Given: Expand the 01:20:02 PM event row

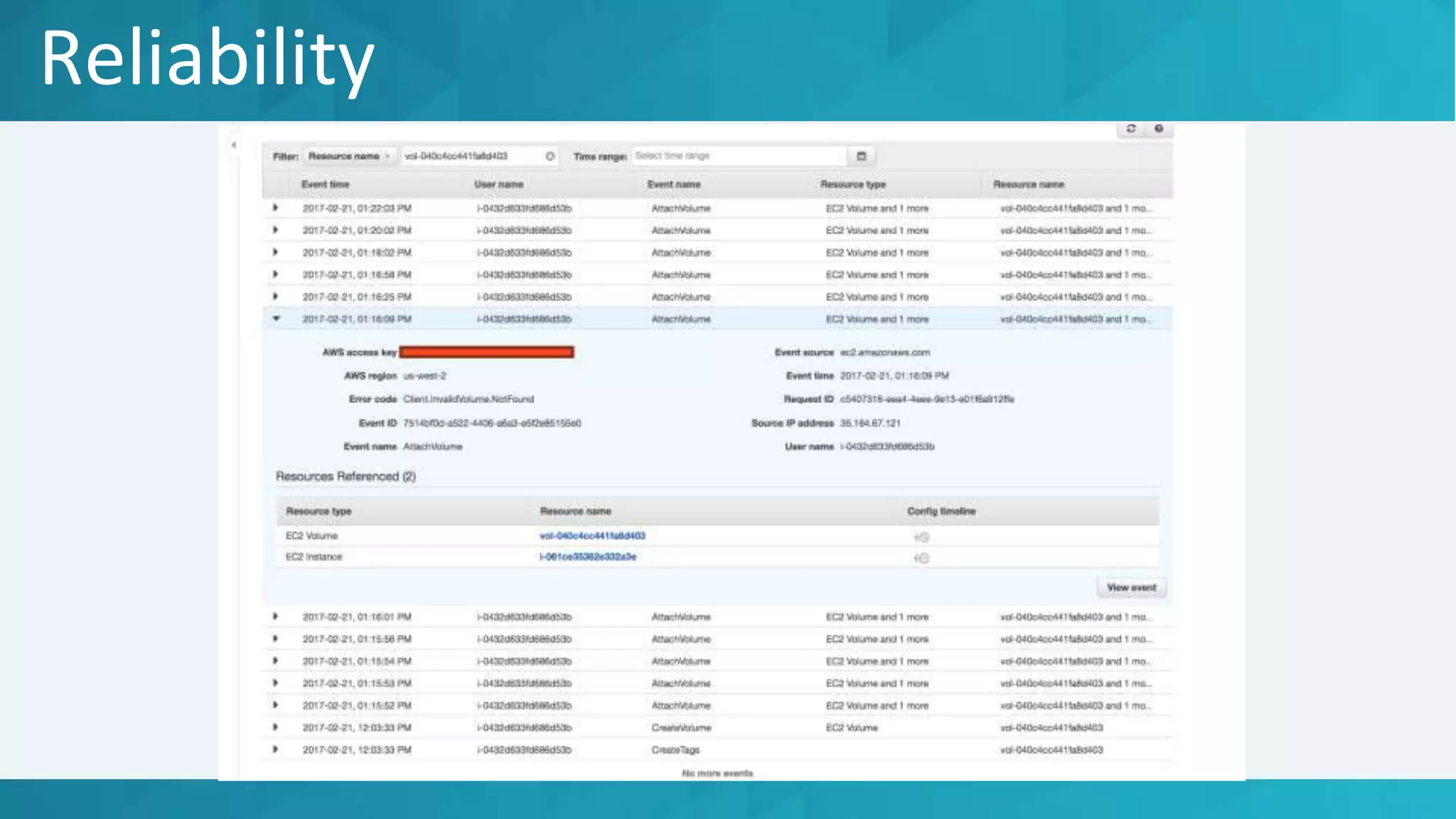Looking at the screenshot, I should tap(275, 230).
